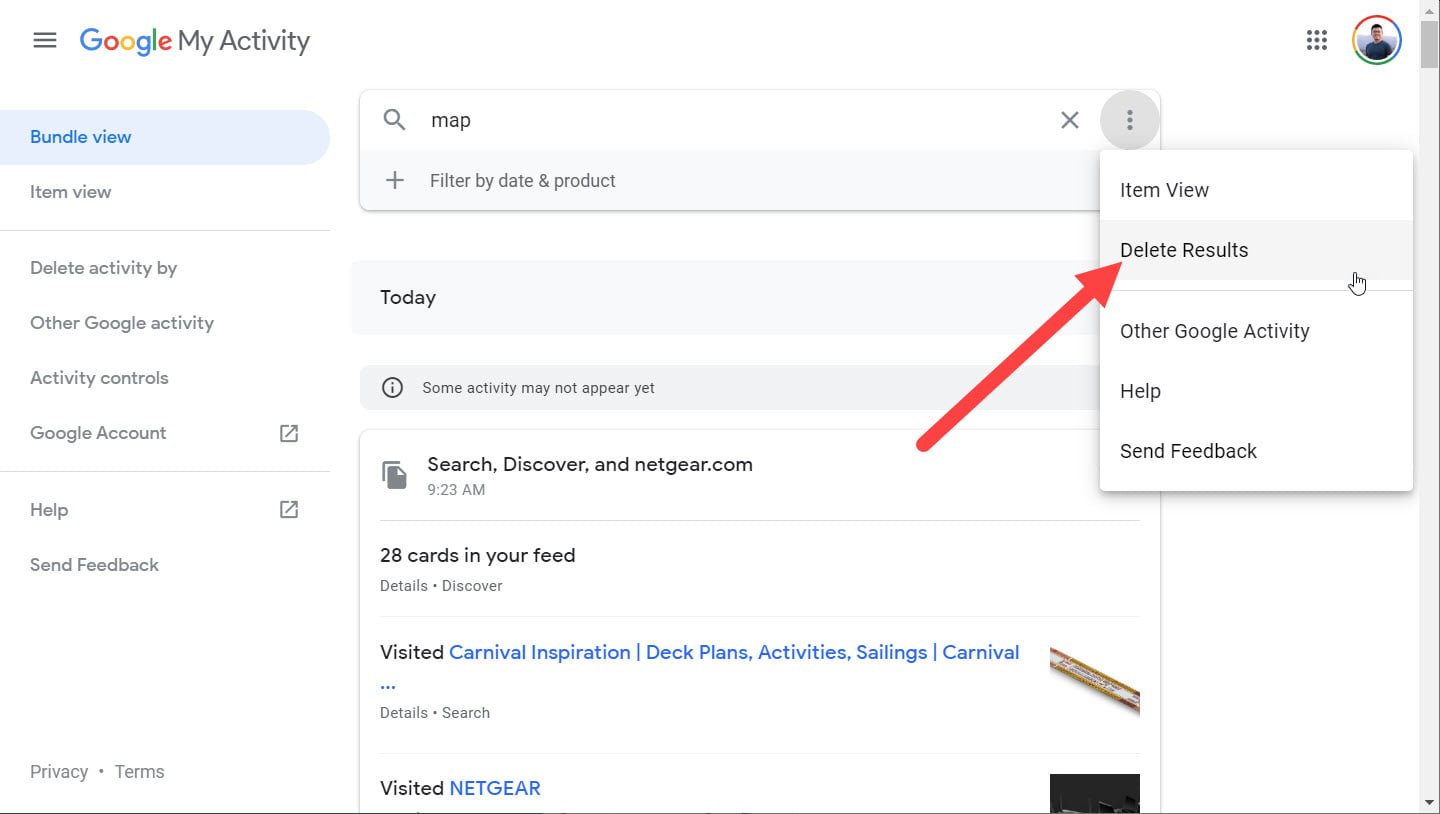The width and height of the screenshot is (1440, 814).
Task: Choose Item View from the menu
Action: tap(1164, 189)
